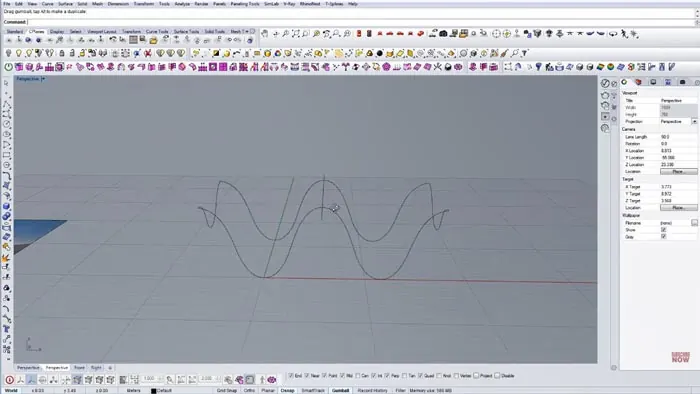Select the Right viewport tab

coord(96,368)
